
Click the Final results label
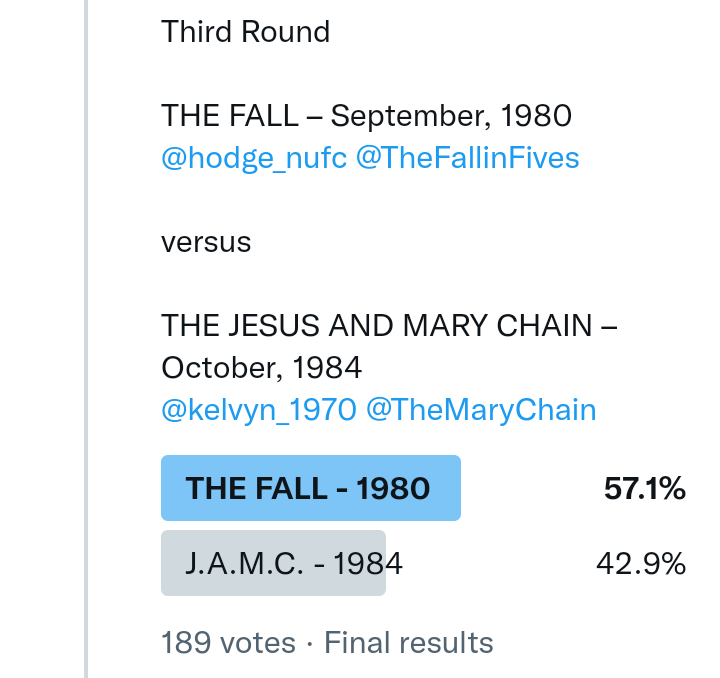(x=408, y=642)
